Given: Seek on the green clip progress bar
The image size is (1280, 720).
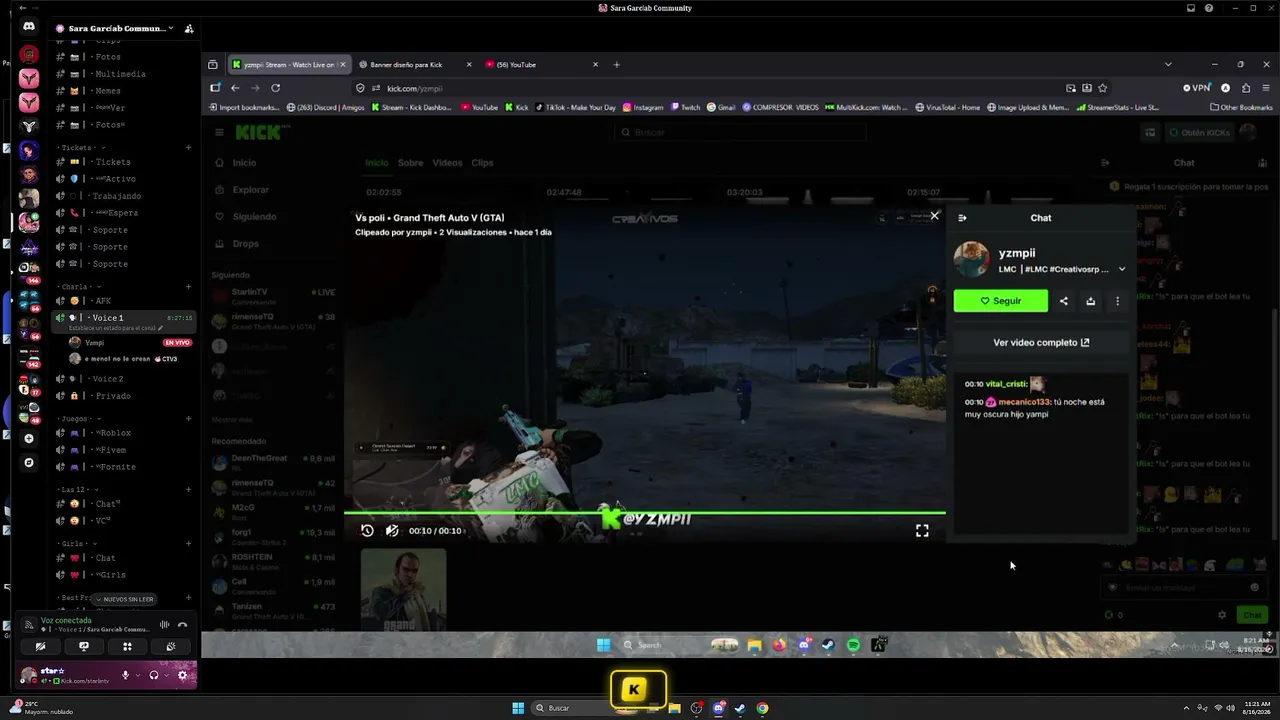Looking at the screenshot, I should coord(645,513).
